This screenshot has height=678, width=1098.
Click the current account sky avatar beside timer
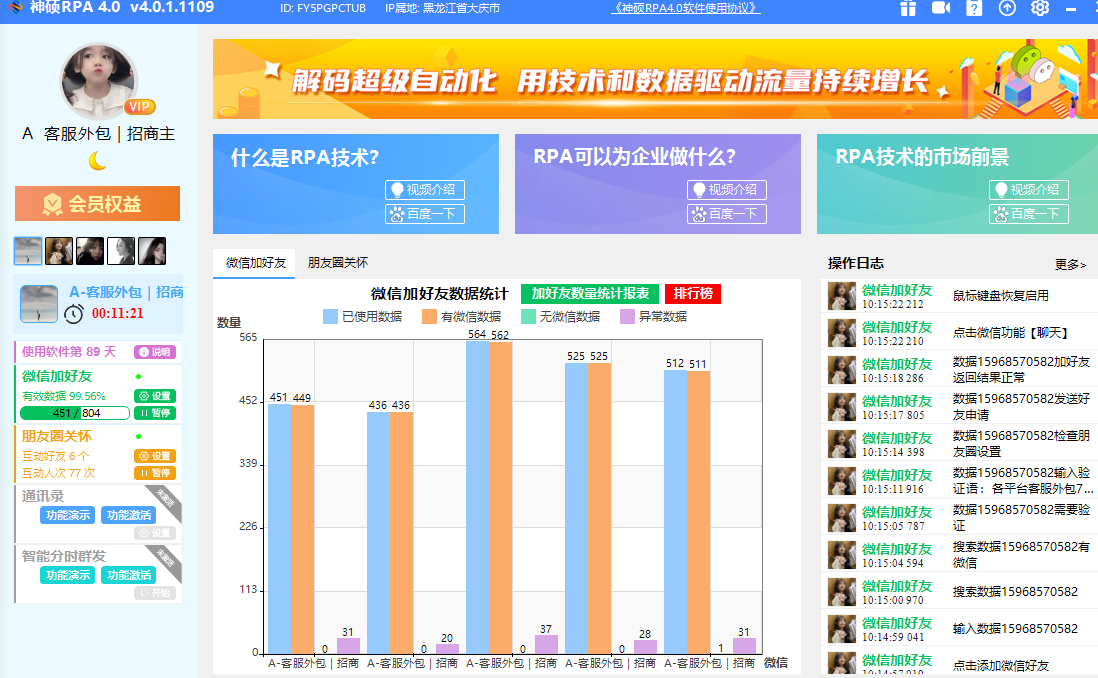(x=39, y=304)
